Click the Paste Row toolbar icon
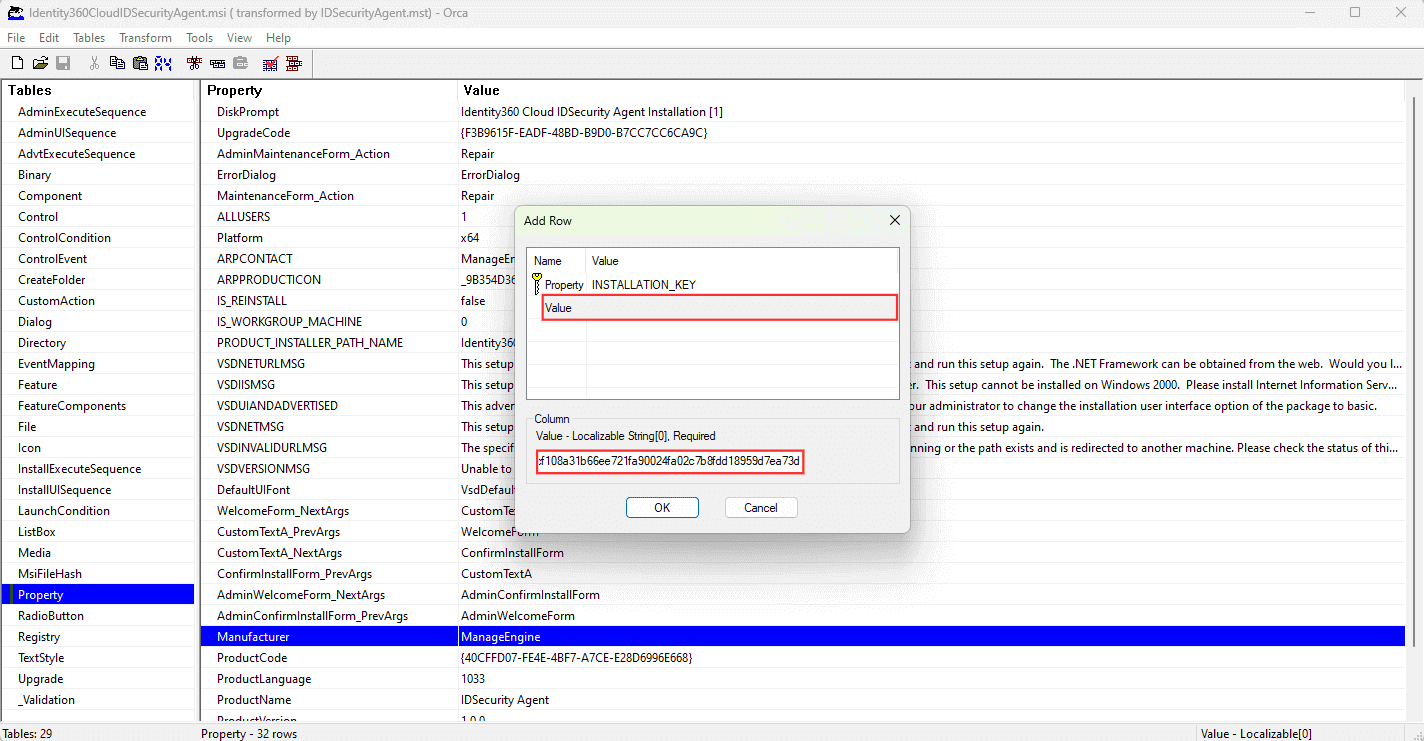 coord(240,63)
